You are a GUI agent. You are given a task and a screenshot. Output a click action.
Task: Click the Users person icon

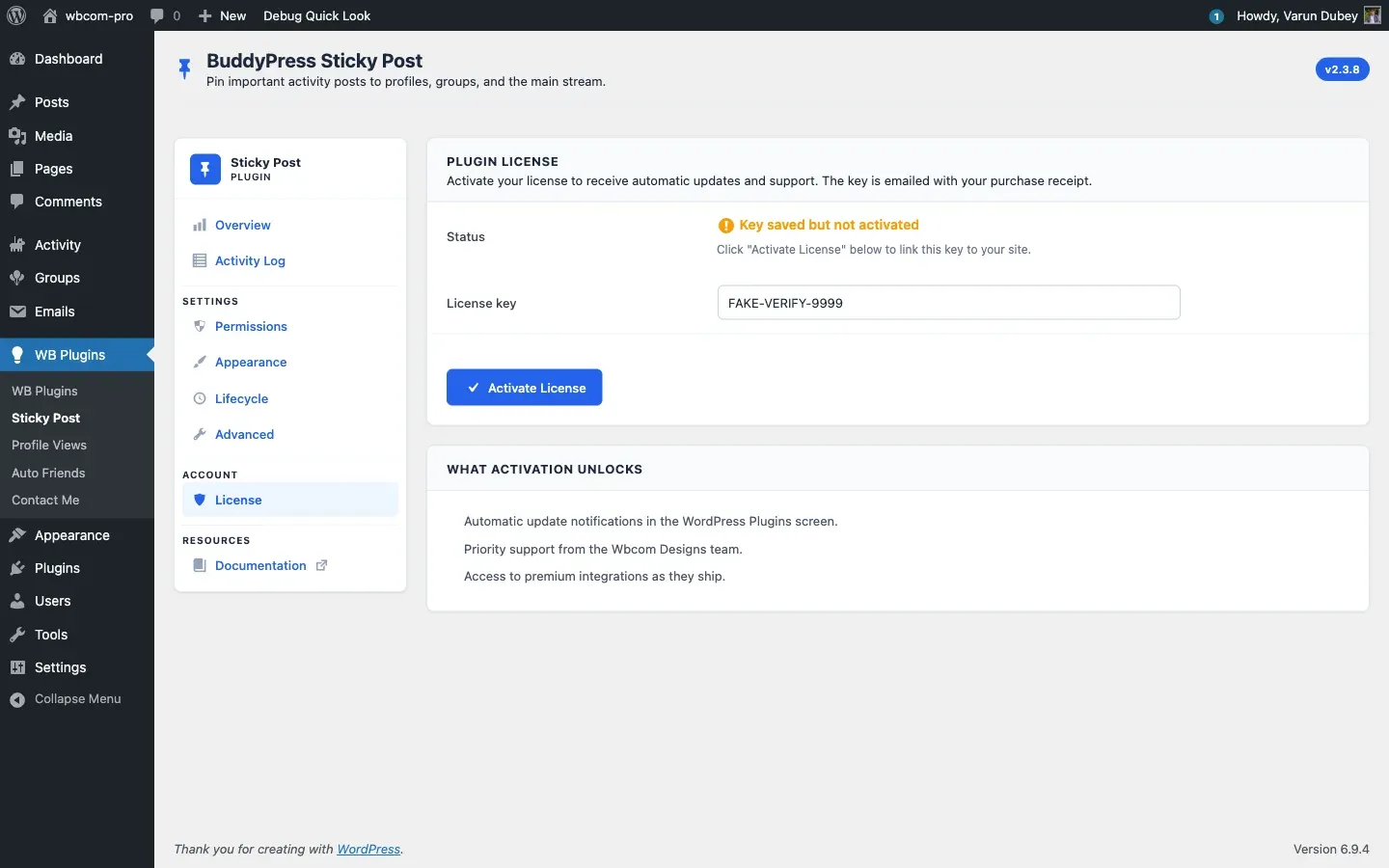coord(17,601)
